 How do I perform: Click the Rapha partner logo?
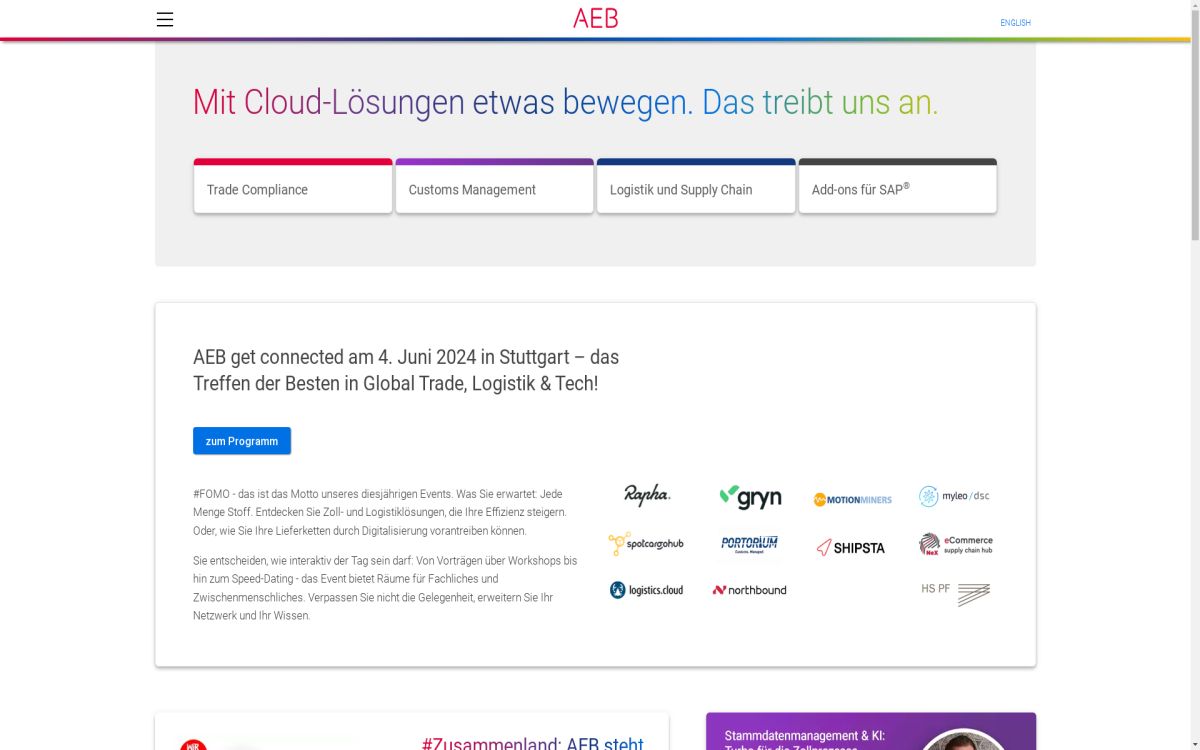click(647, 495)
